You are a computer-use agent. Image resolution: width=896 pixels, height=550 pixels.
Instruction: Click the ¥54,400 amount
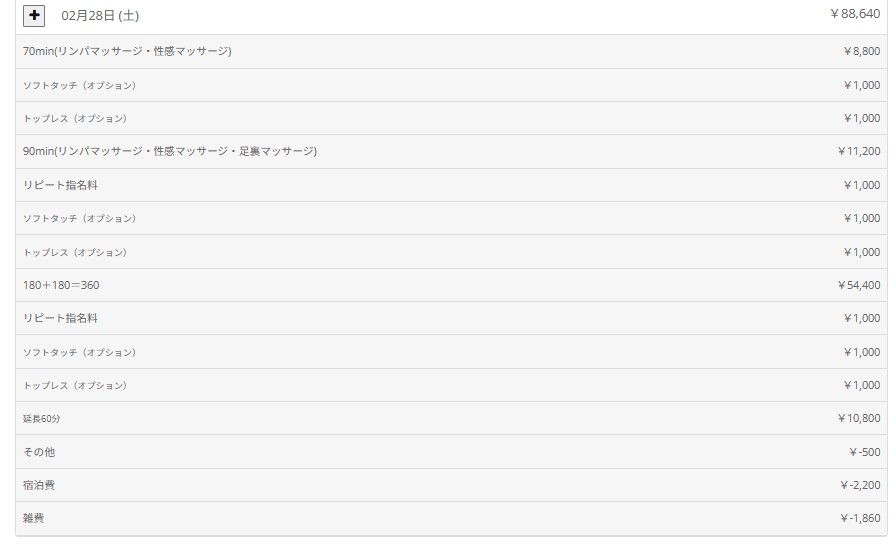pos(858,285)
